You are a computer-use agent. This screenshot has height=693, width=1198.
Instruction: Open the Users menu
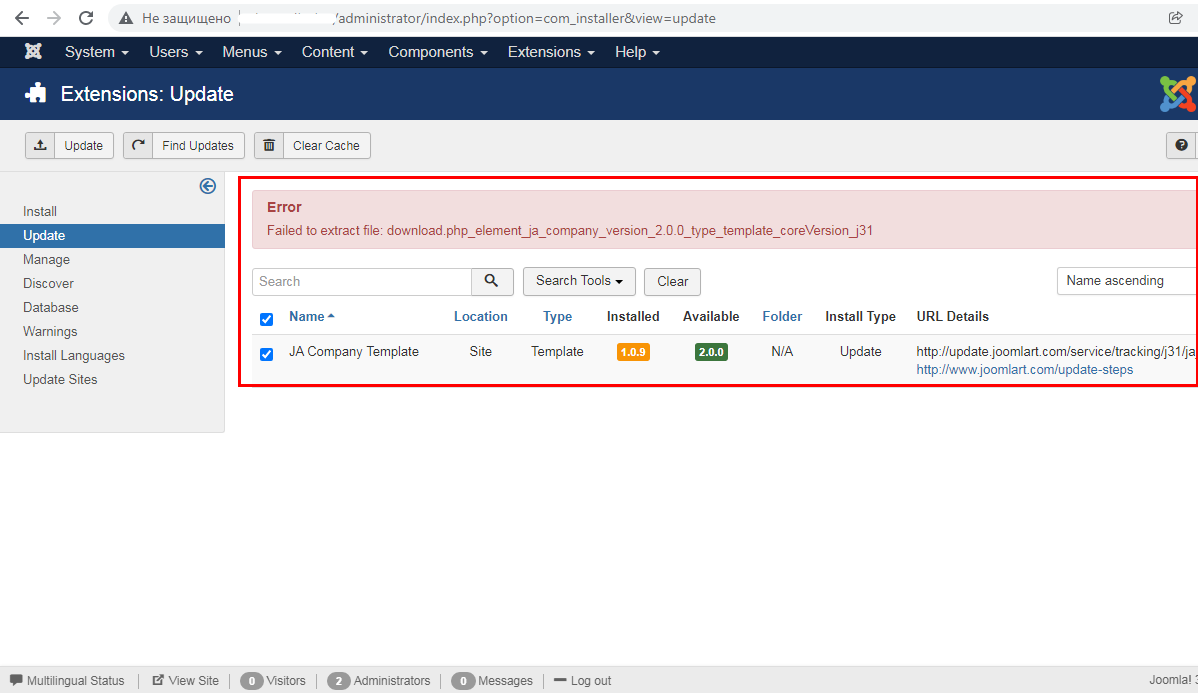(176, 52)
